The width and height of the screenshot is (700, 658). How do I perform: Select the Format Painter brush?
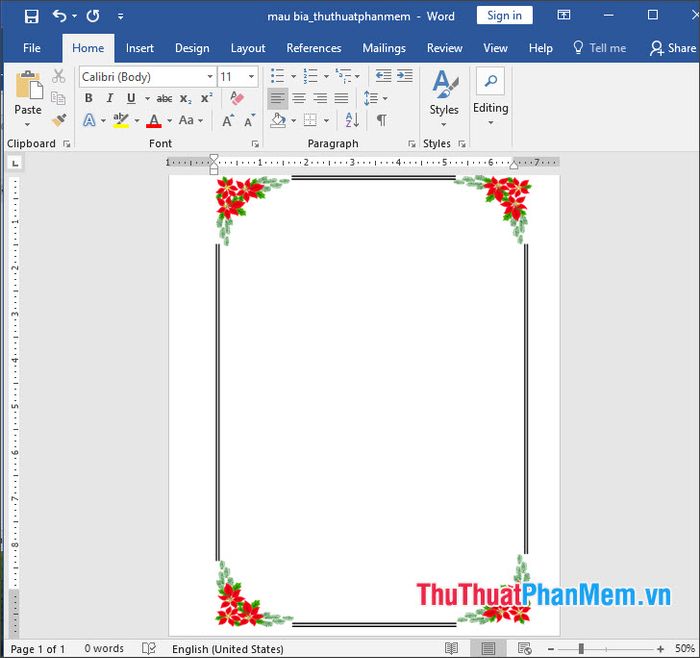(x=58, y=120)
